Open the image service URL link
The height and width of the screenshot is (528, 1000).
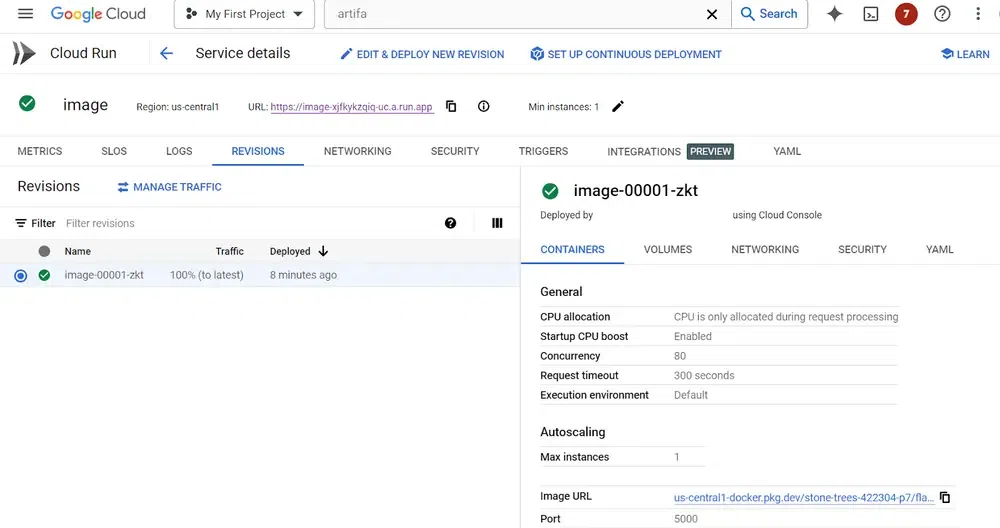tap(351, 107)
